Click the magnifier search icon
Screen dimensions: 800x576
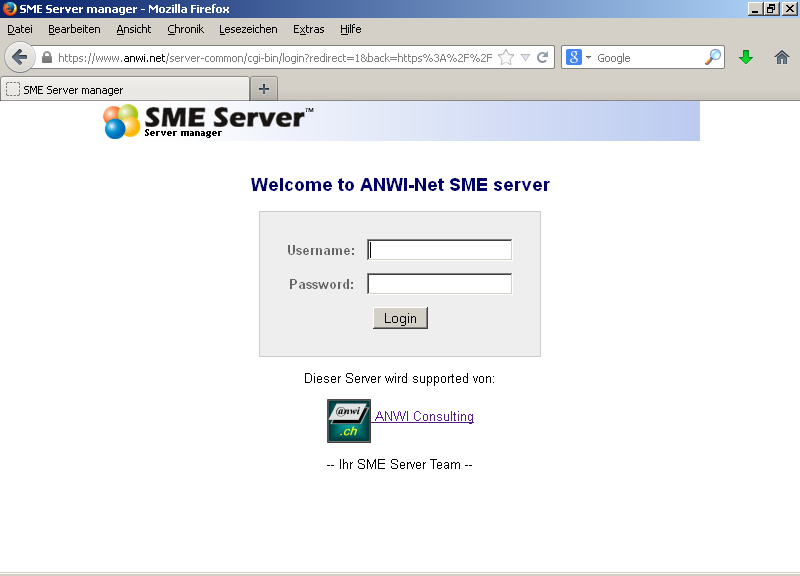pos(713,57)
